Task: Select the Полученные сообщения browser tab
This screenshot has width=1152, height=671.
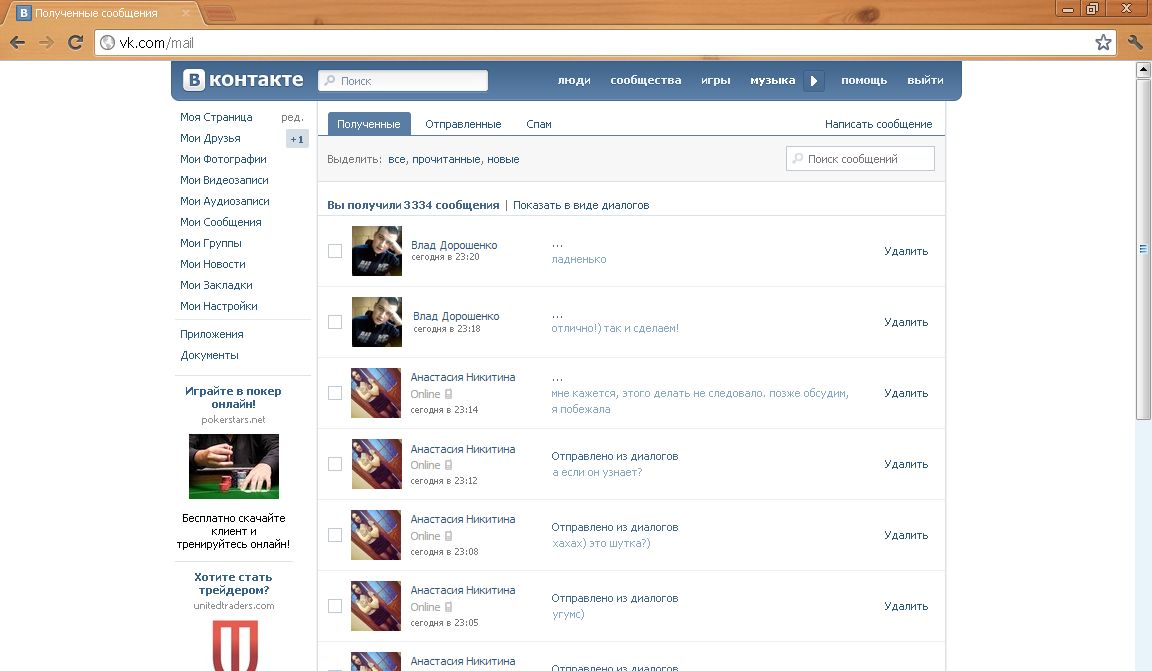Action: 104,13
